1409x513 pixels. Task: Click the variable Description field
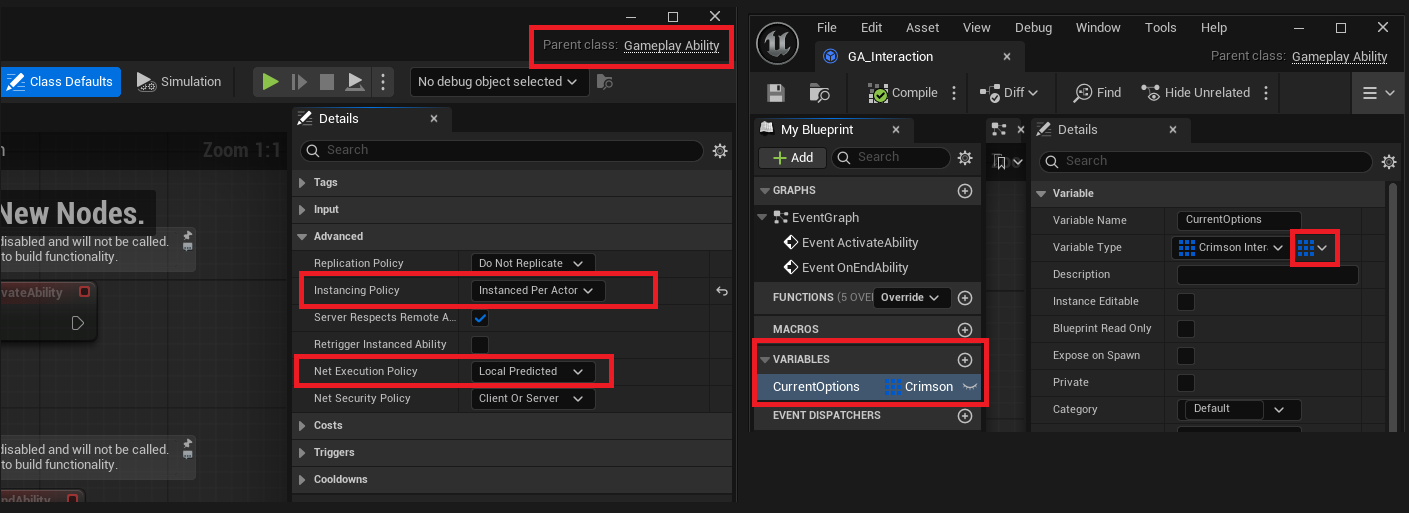click(1268, 274)
